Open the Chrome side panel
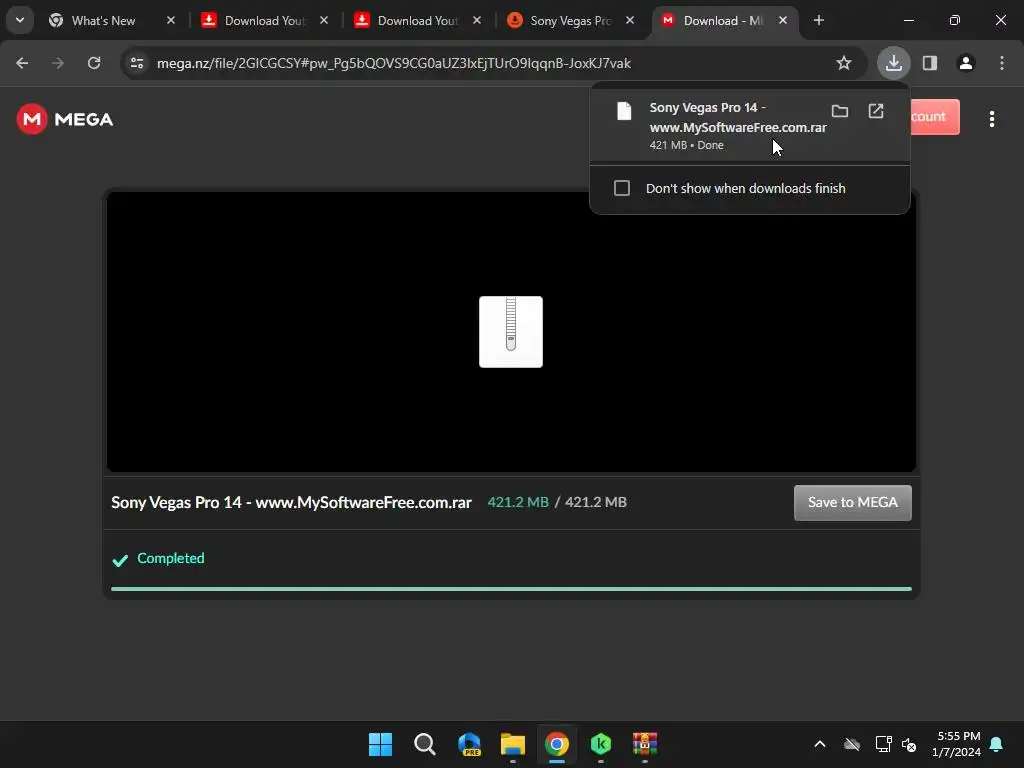Image resolution: width=1024 pixels, height=768 pixels. tap(930, 63)
